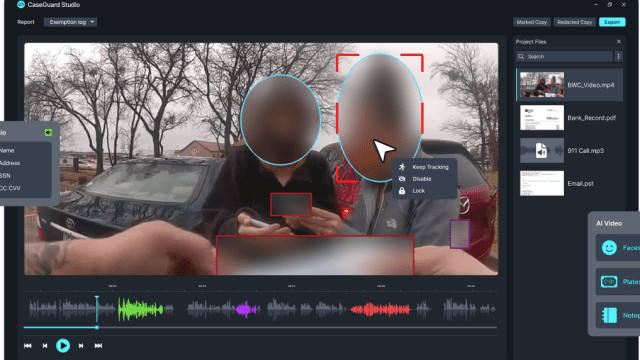Select the large red redaction box at bottom
Viewport: 640px width, 360px height.
(x=315, y=255)
